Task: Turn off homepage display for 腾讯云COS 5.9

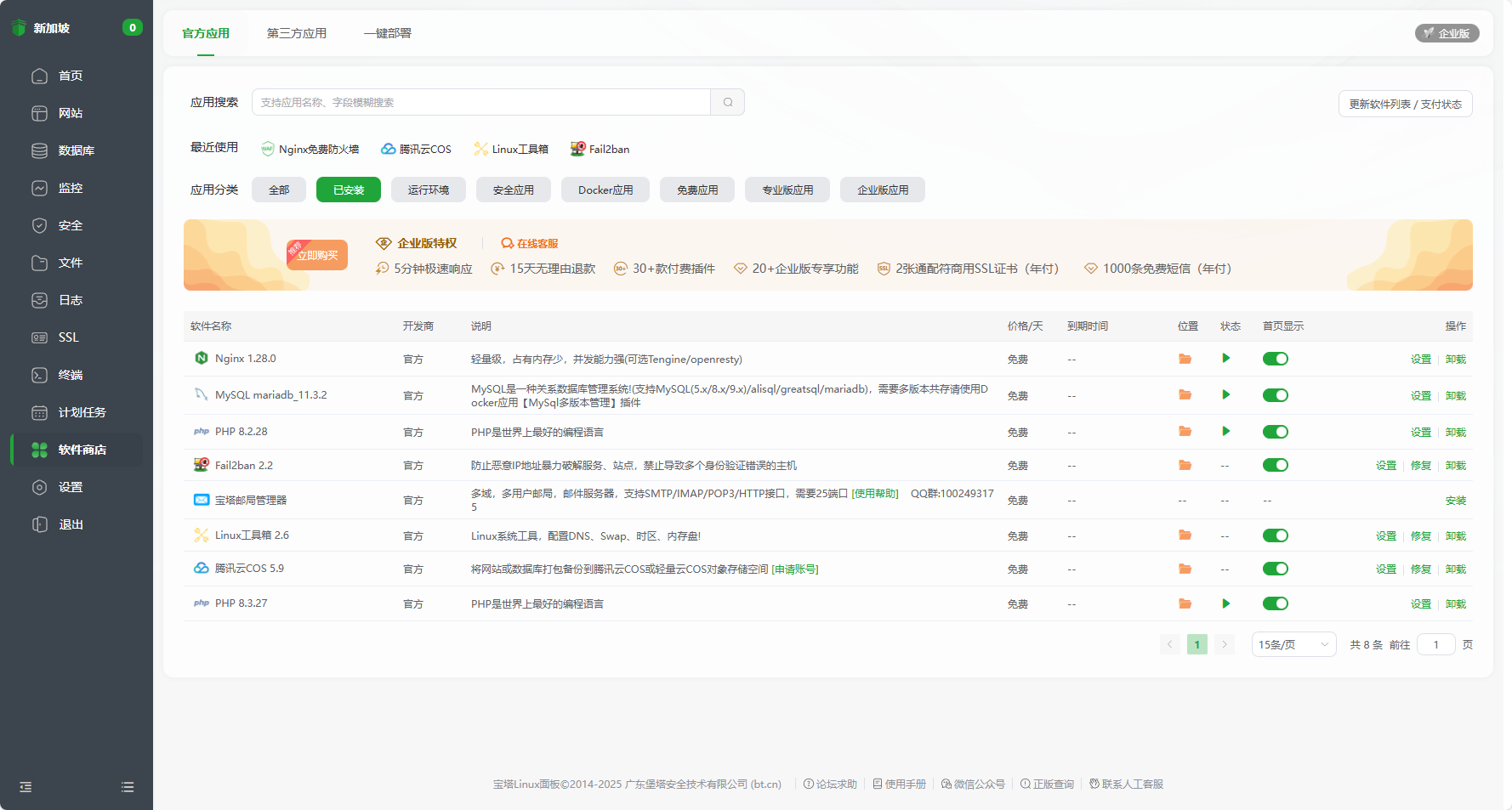Action: tap(1275, 569)
